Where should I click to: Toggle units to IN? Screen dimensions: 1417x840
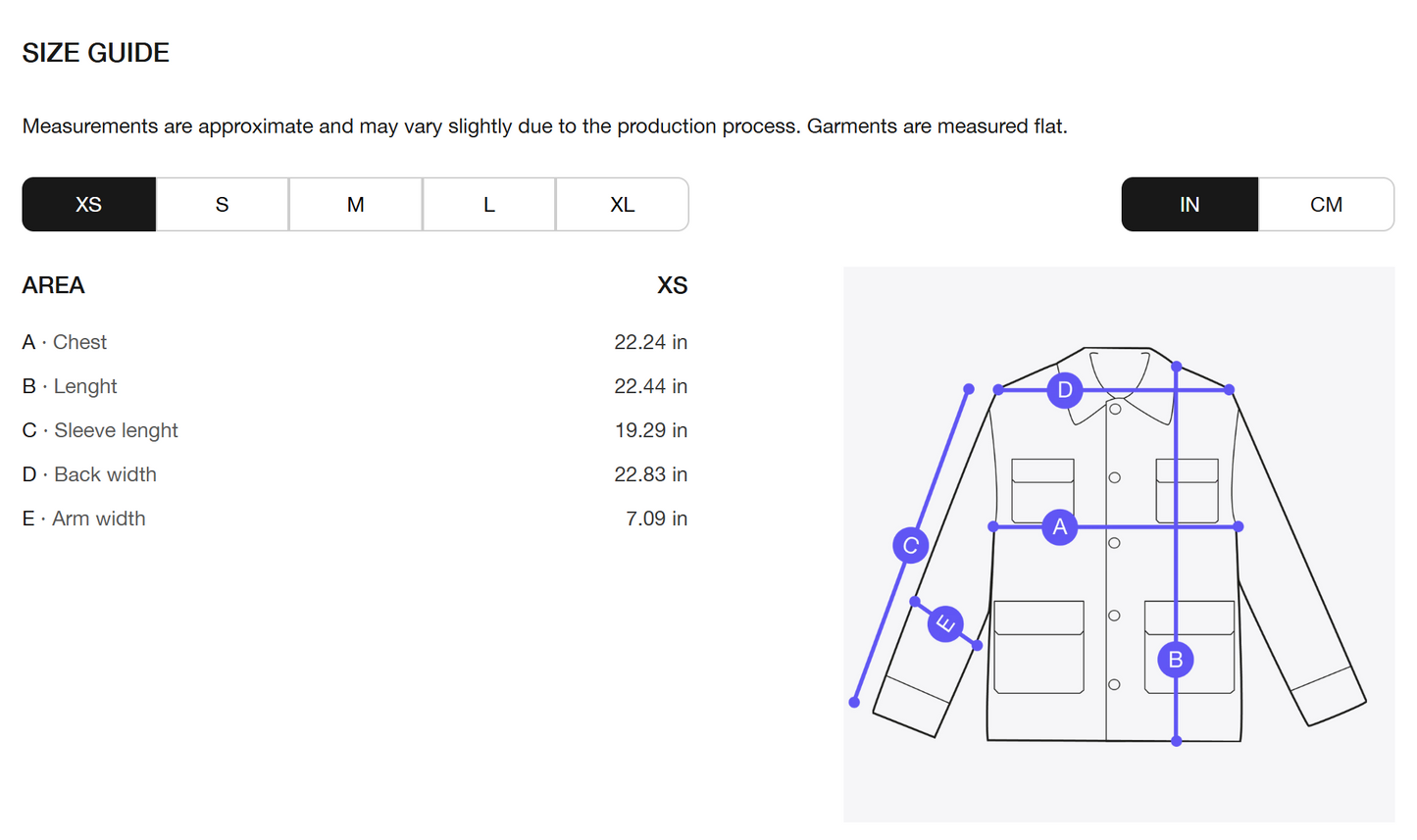pos(1189,204)
